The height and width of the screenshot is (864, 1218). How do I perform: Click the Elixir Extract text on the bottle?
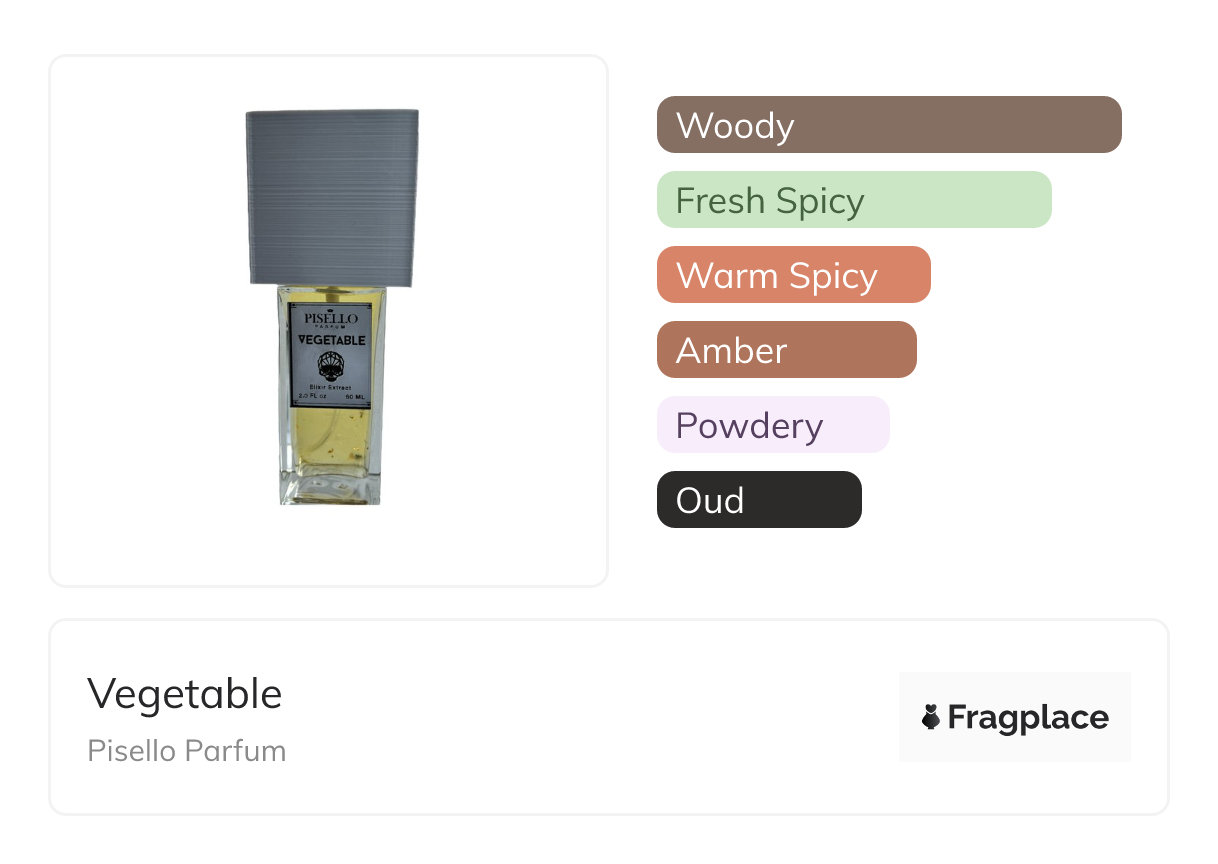coord(330,386)
